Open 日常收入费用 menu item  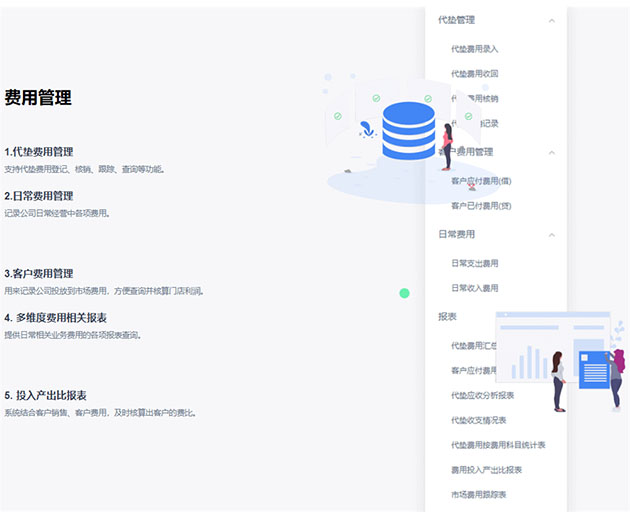[x=474, y=288]
